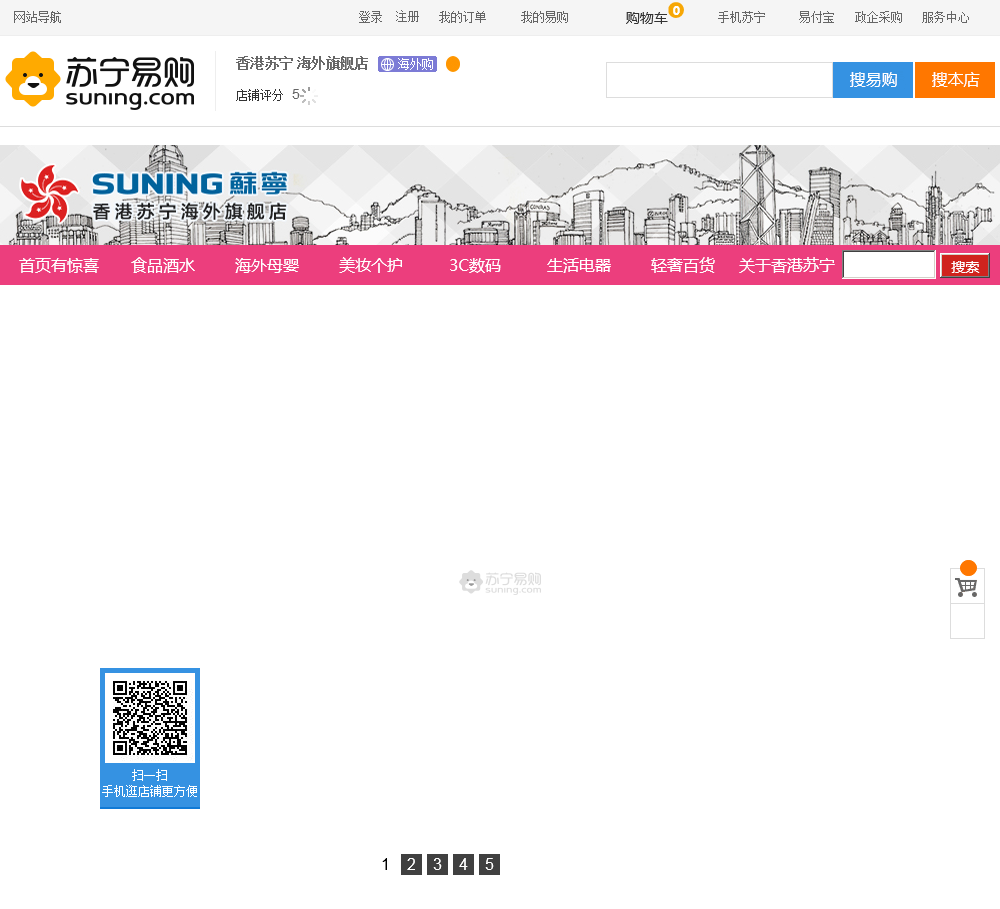The width and height of the screenshot is (1000, 909).
Task: Focus the main site search field
Action: click(x=719, y=80)
